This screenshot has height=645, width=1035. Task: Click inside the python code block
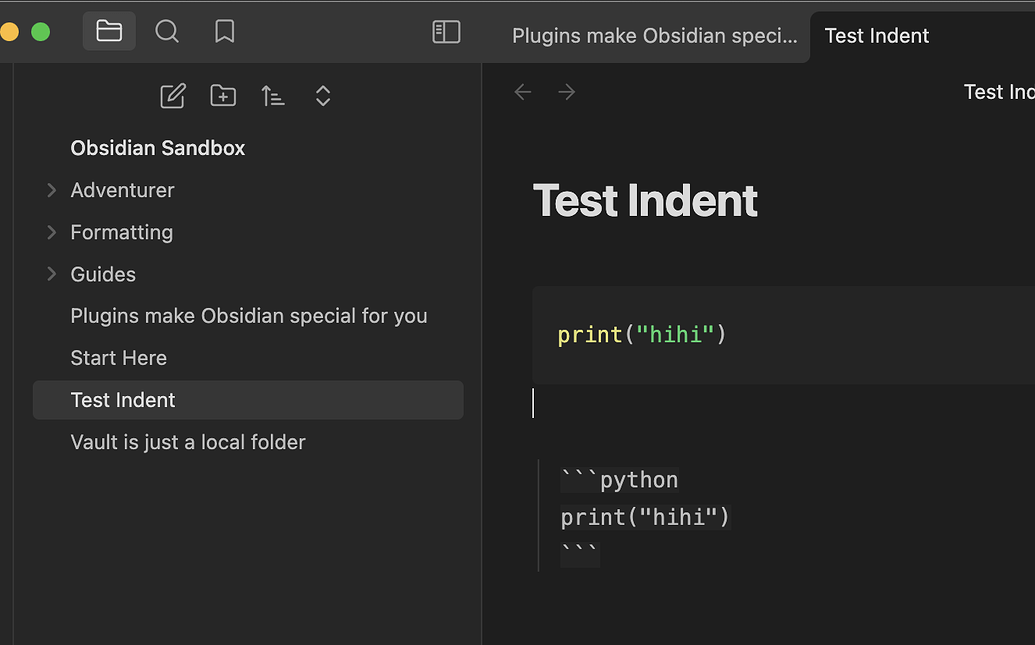coord(640,334)
